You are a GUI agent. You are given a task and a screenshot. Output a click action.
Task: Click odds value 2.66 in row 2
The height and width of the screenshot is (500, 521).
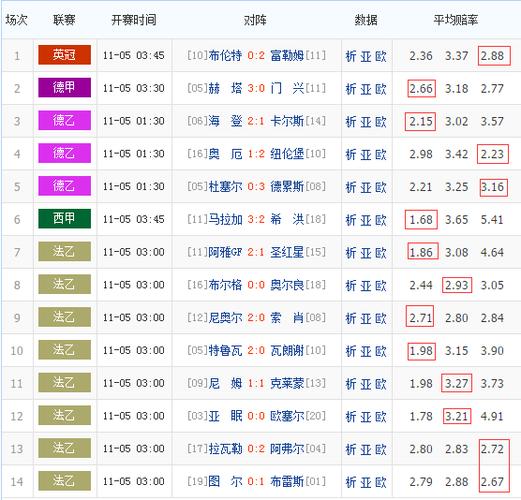point(421,89)
